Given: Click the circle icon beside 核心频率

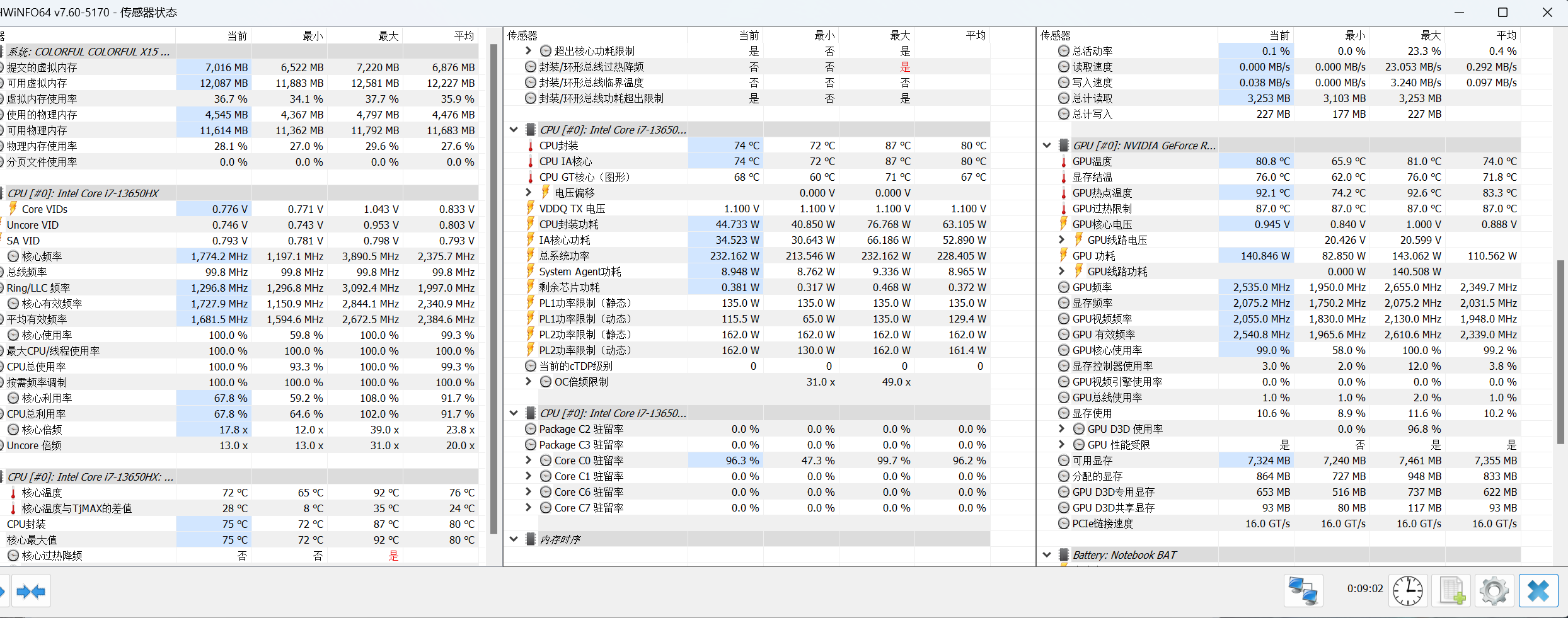Looking at the screenshot, I should pos(13,256).
